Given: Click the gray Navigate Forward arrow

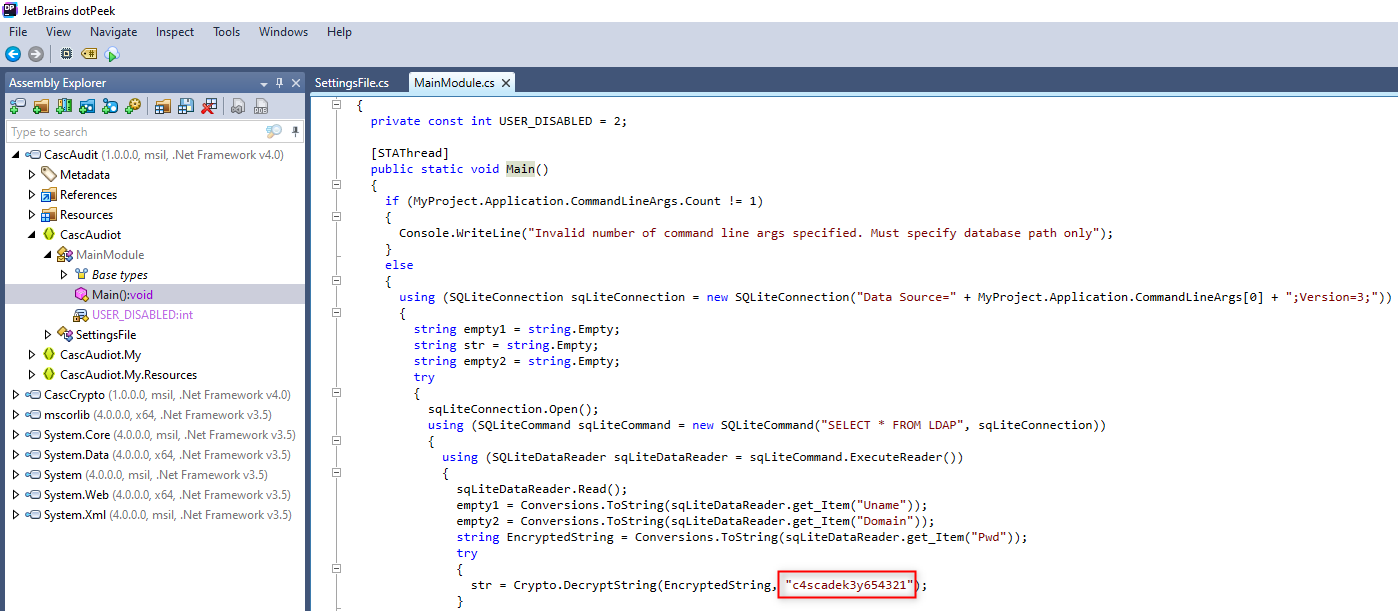Looking at the screenshot, I should (36, 54).
